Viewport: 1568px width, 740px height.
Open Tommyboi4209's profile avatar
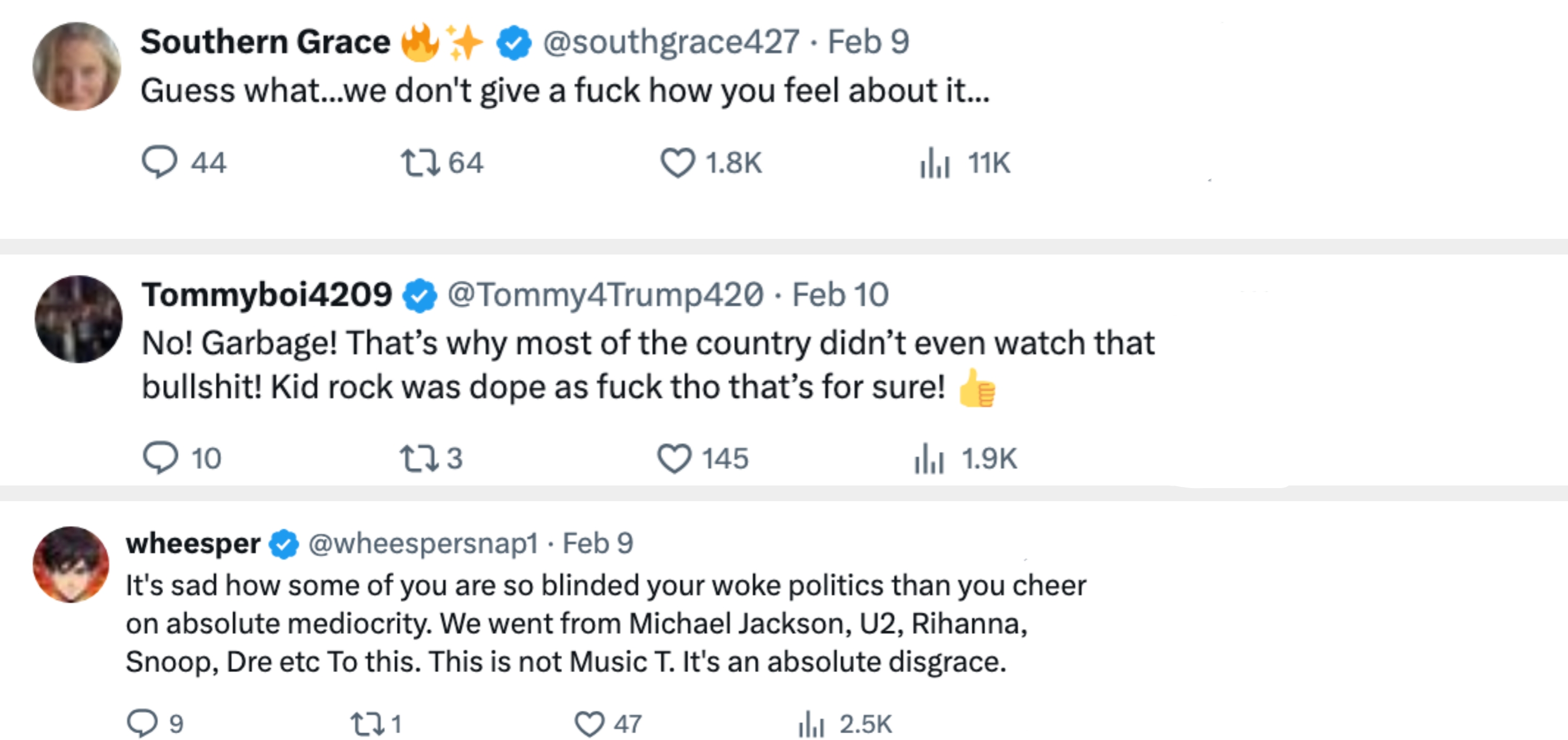[x=78, y=319]
